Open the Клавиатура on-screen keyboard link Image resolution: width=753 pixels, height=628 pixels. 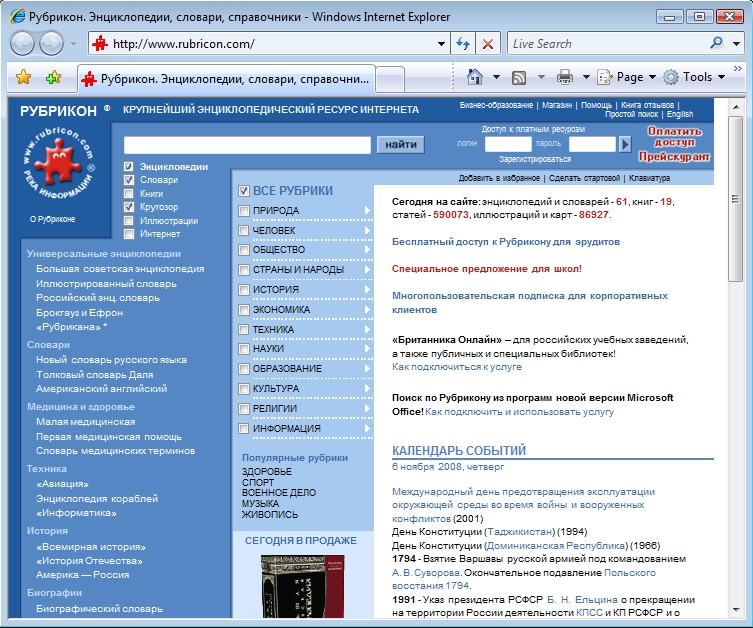[649, 178]
